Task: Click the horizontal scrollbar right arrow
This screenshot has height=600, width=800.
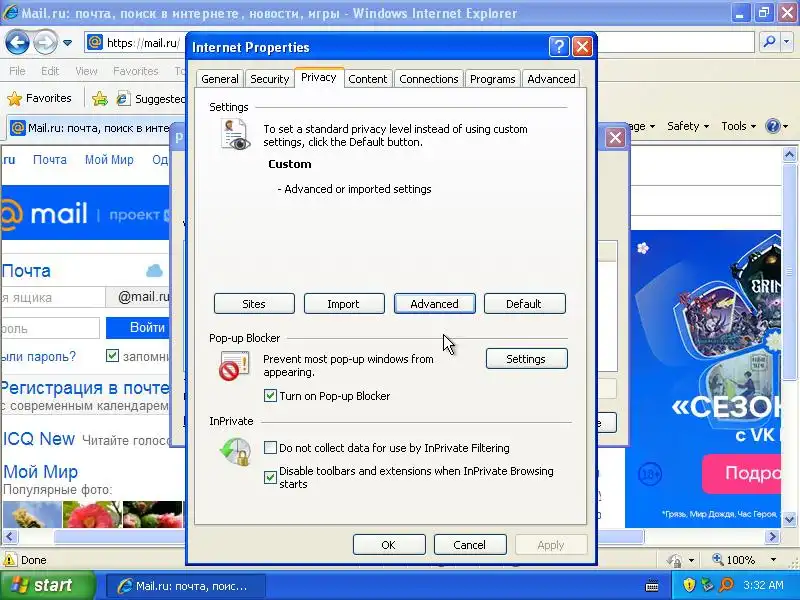Action: click(x=772, y=536)
